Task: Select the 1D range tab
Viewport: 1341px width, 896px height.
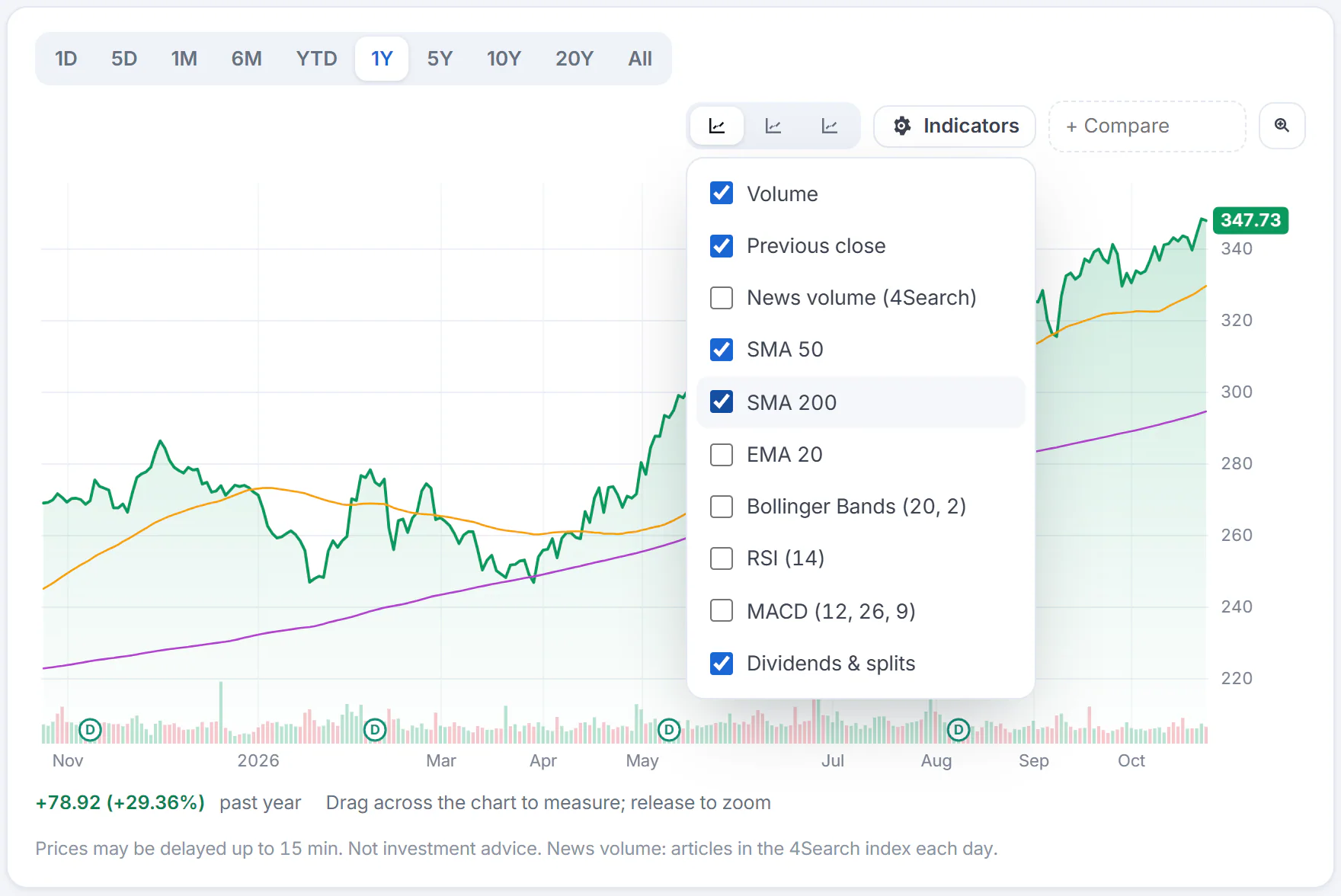Action: 66,59
